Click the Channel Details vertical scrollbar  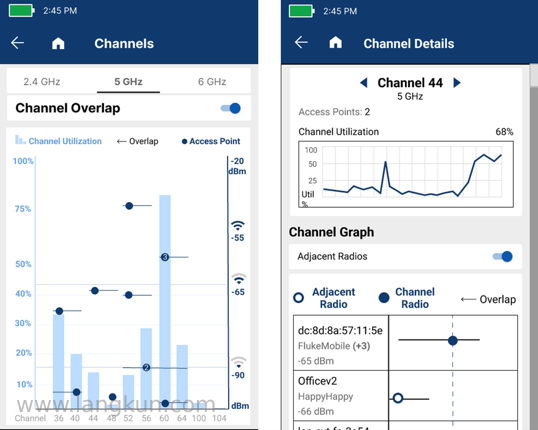[x=534, y=247]
